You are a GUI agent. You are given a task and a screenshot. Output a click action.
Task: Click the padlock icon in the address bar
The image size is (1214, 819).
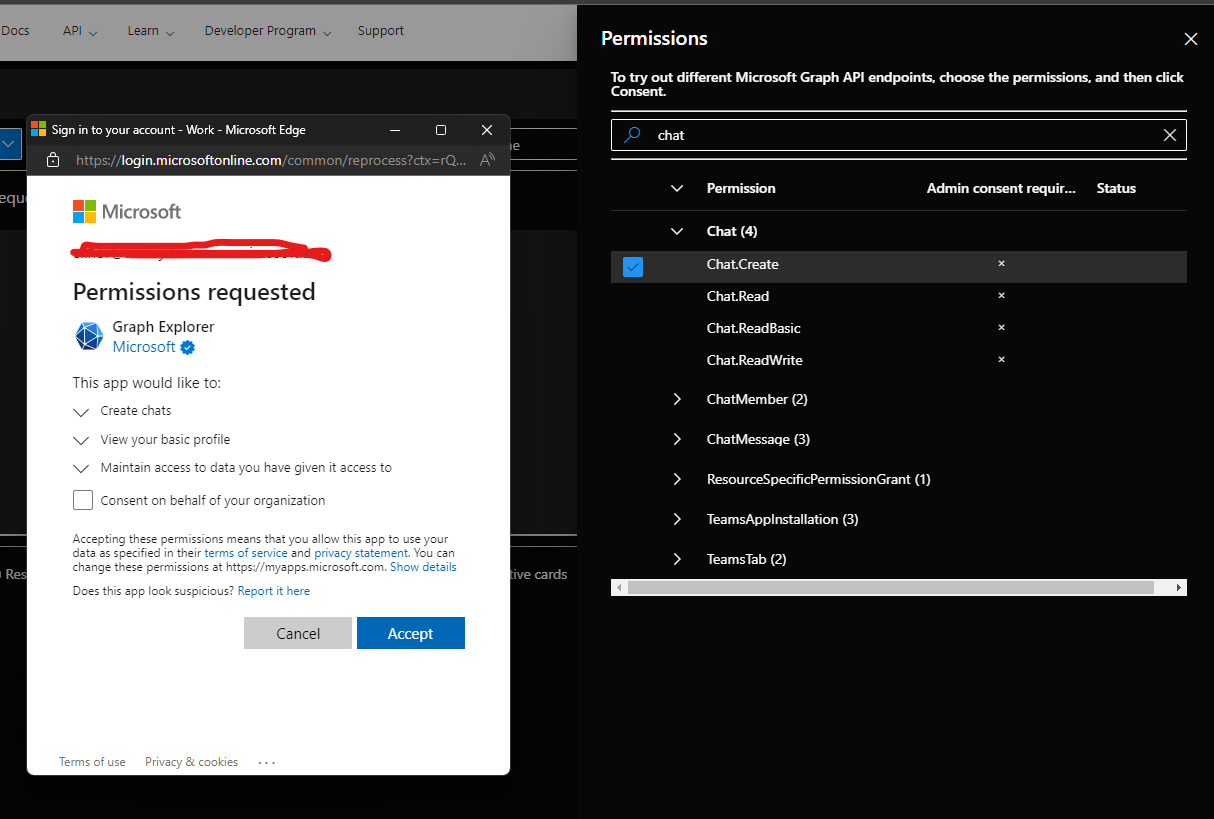[x=53, y=159]
